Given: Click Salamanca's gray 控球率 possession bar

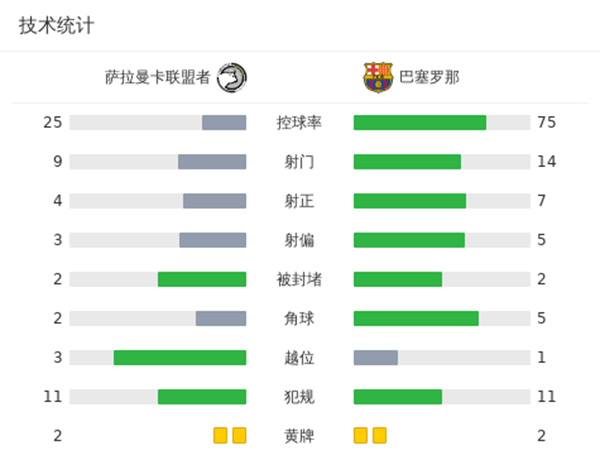Looking at the screenshot, I should pyautogui.click(x=224, y=123).
